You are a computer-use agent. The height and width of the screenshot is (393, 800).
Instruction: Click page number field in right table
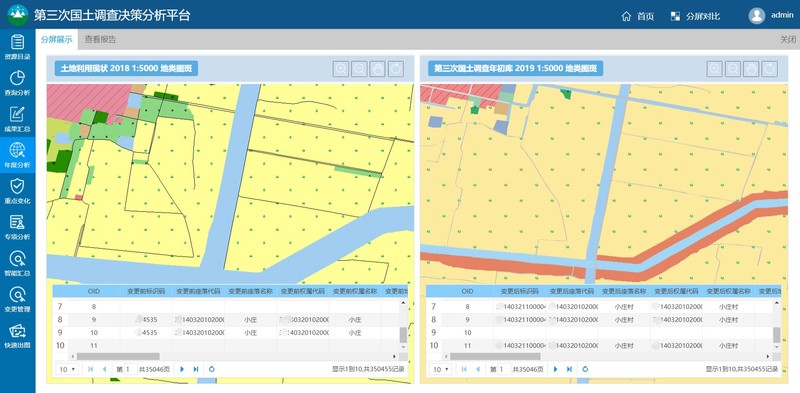pyautogui.click(x=504, y=369)
